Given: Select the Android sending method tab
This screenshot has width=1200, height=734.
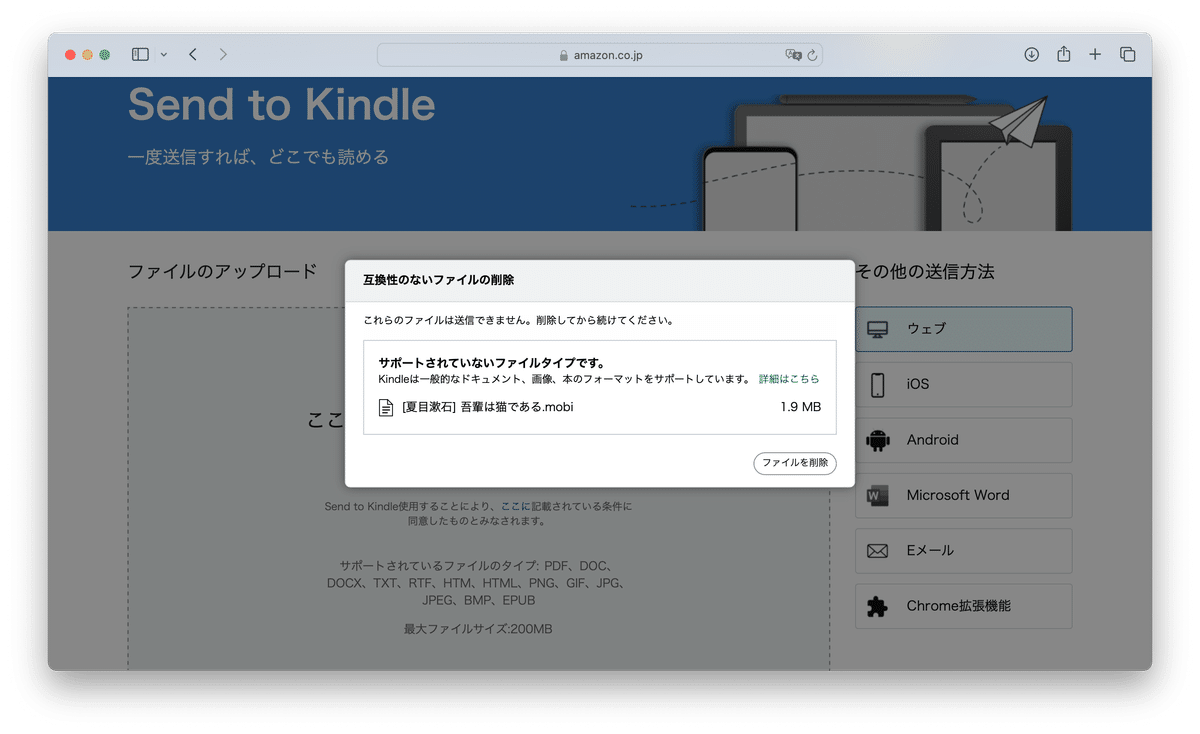Looking at the screenshot, I should coord(963,440).
